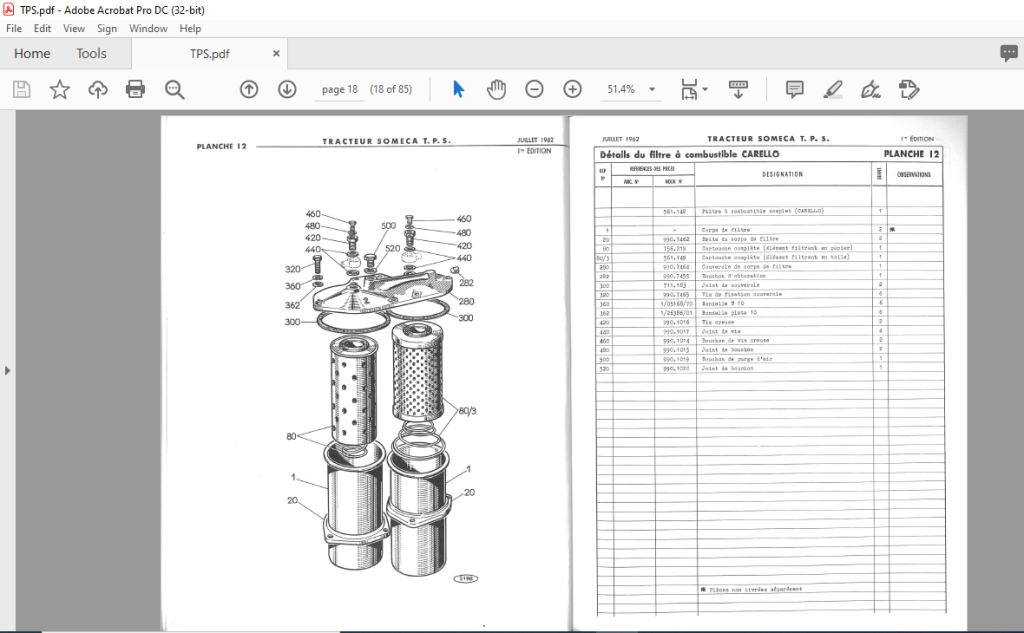1024x633 pixels.
Task: Open the Window menu
Action: 148,29
